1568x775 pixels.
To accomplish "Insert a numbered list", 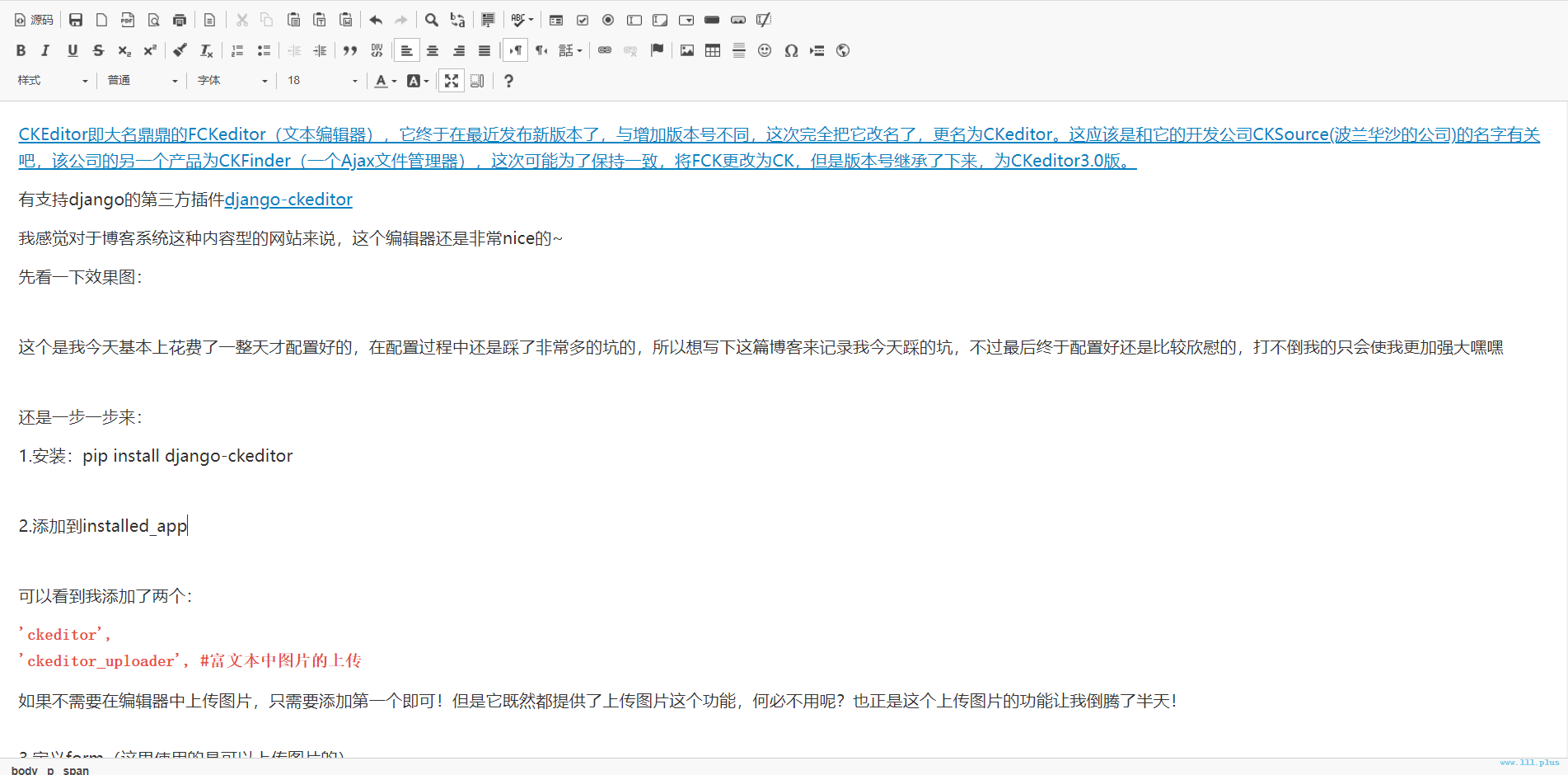I will point(237,50).
